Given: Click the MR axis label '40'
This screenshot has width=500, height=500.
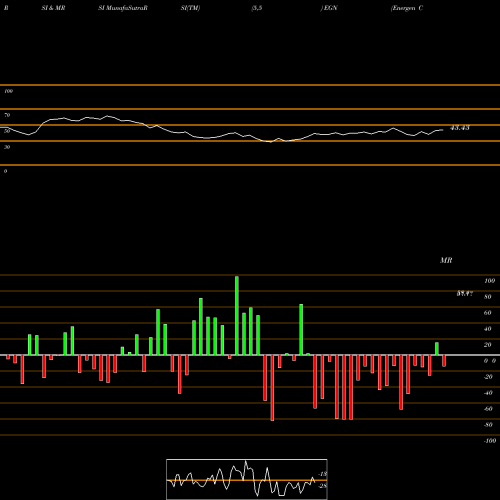Looking at the screenshot, I should pos(487,329).
